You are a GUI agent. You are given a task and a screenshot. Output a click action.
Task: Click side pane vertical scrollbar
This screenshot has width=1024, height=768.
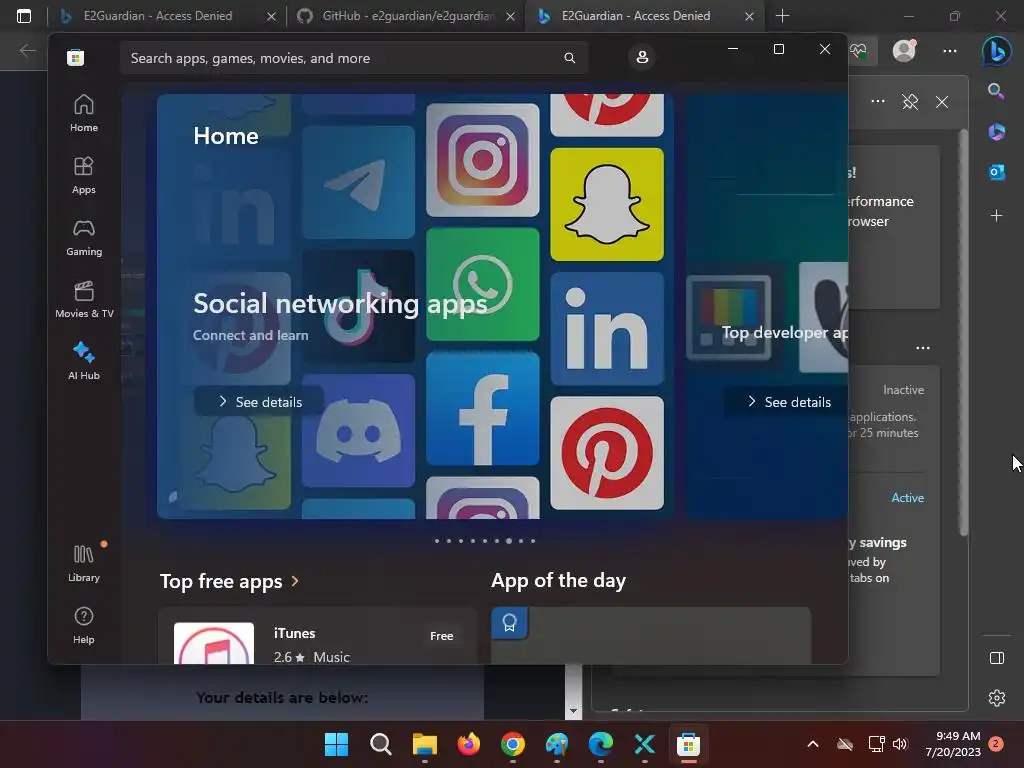tap(963, 333)
